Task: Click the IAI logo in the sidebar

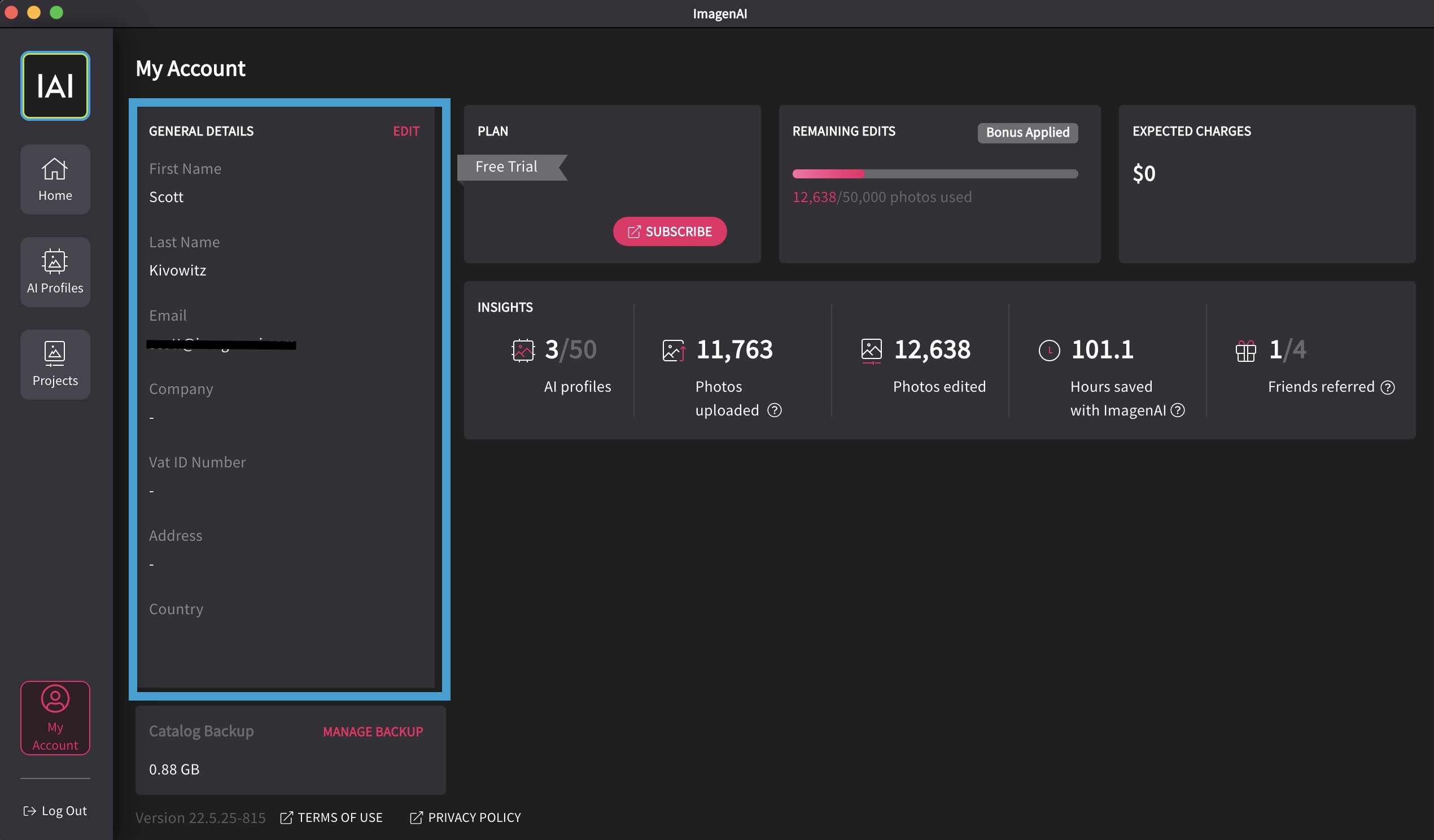Action: tap(55, 85)
